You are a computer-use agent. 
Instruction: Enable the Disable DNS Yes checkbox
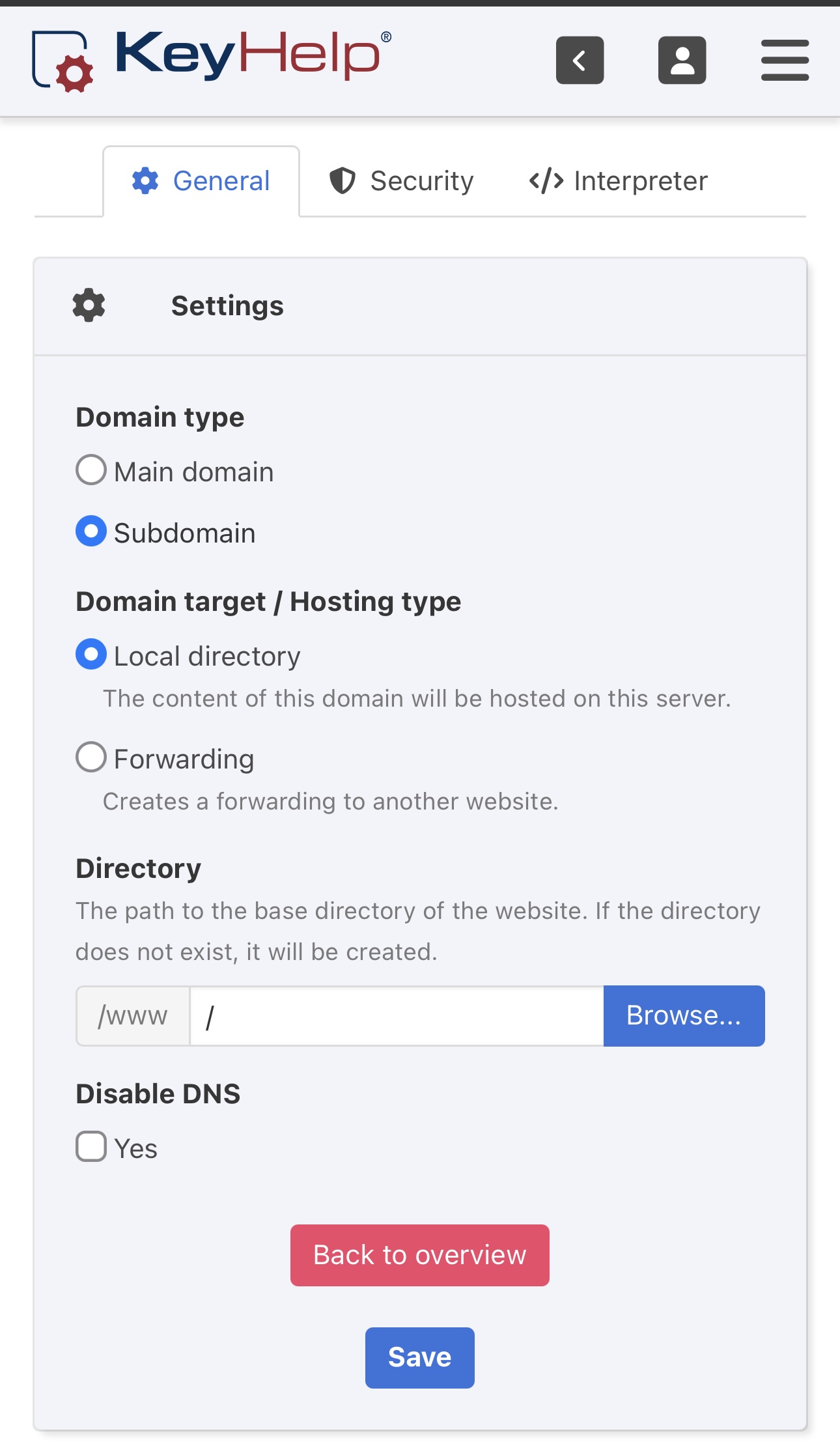click(91, 1147)
